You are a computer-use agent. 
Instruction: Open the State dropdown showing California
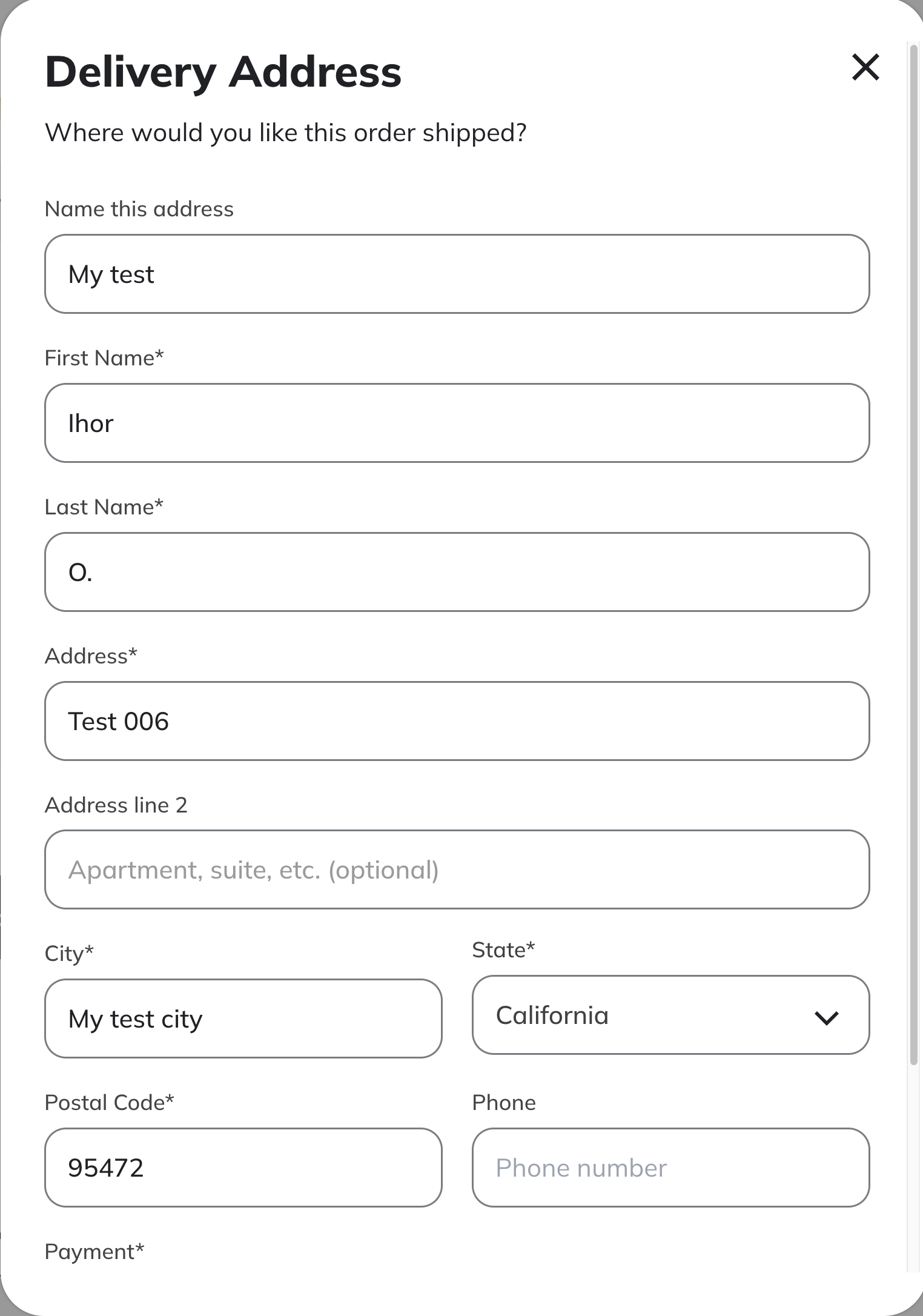[670, 1015]
